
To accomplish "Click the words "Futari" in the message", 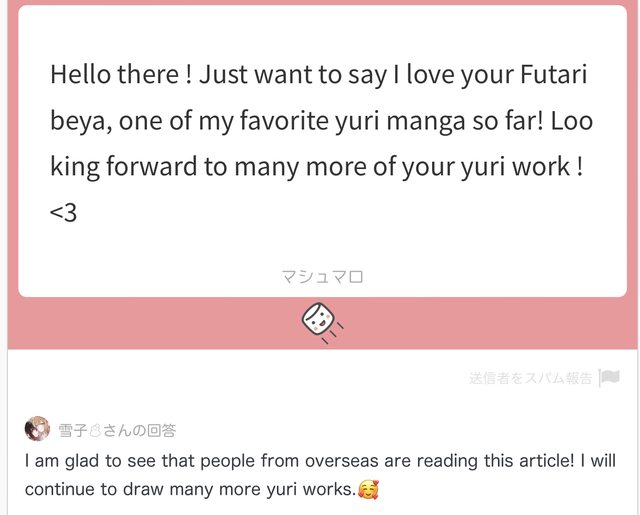I will coord(553,75).
